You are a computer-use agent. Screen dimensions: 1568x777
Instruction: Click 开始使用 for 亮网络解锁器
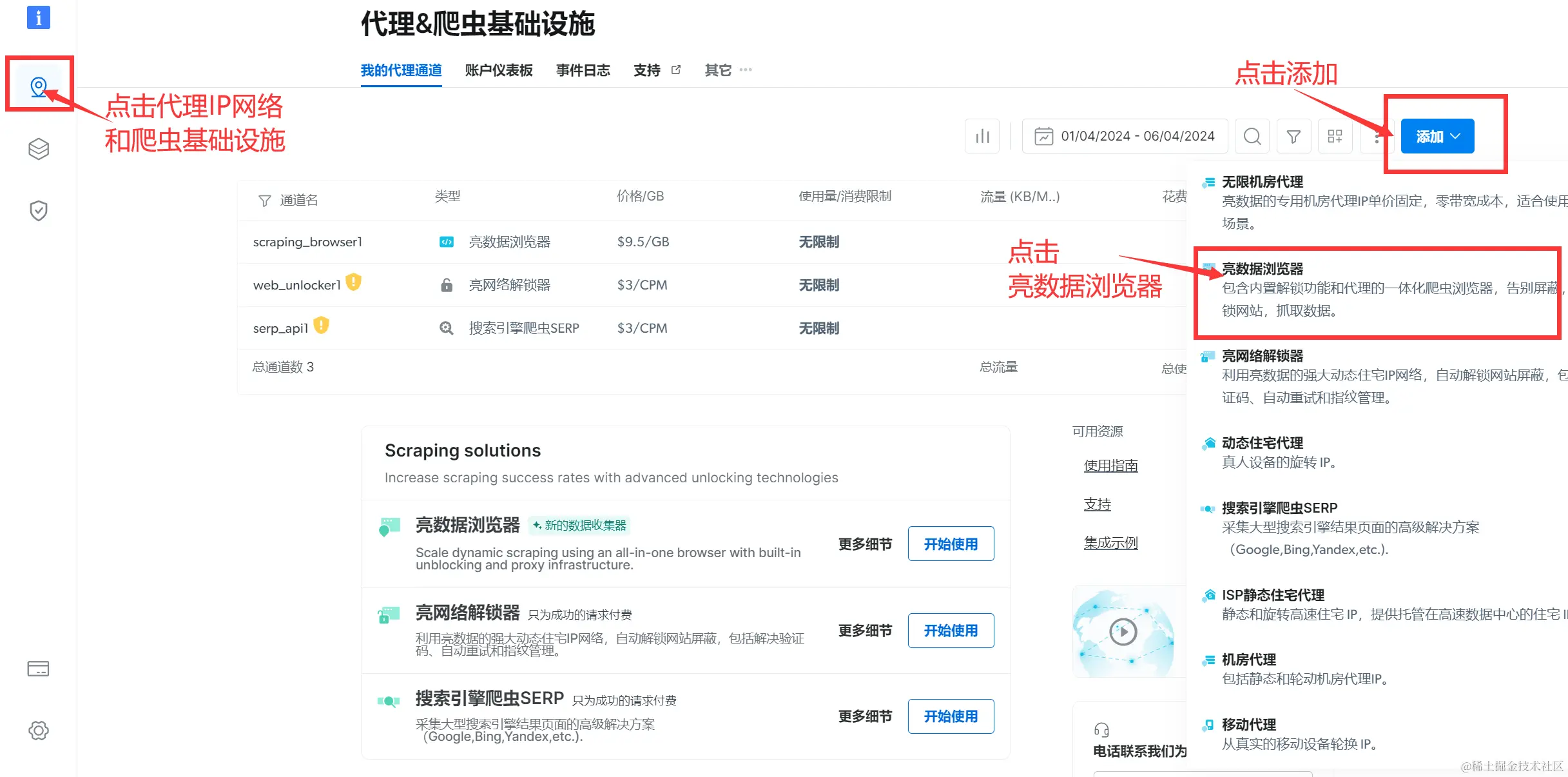(951, 631)
